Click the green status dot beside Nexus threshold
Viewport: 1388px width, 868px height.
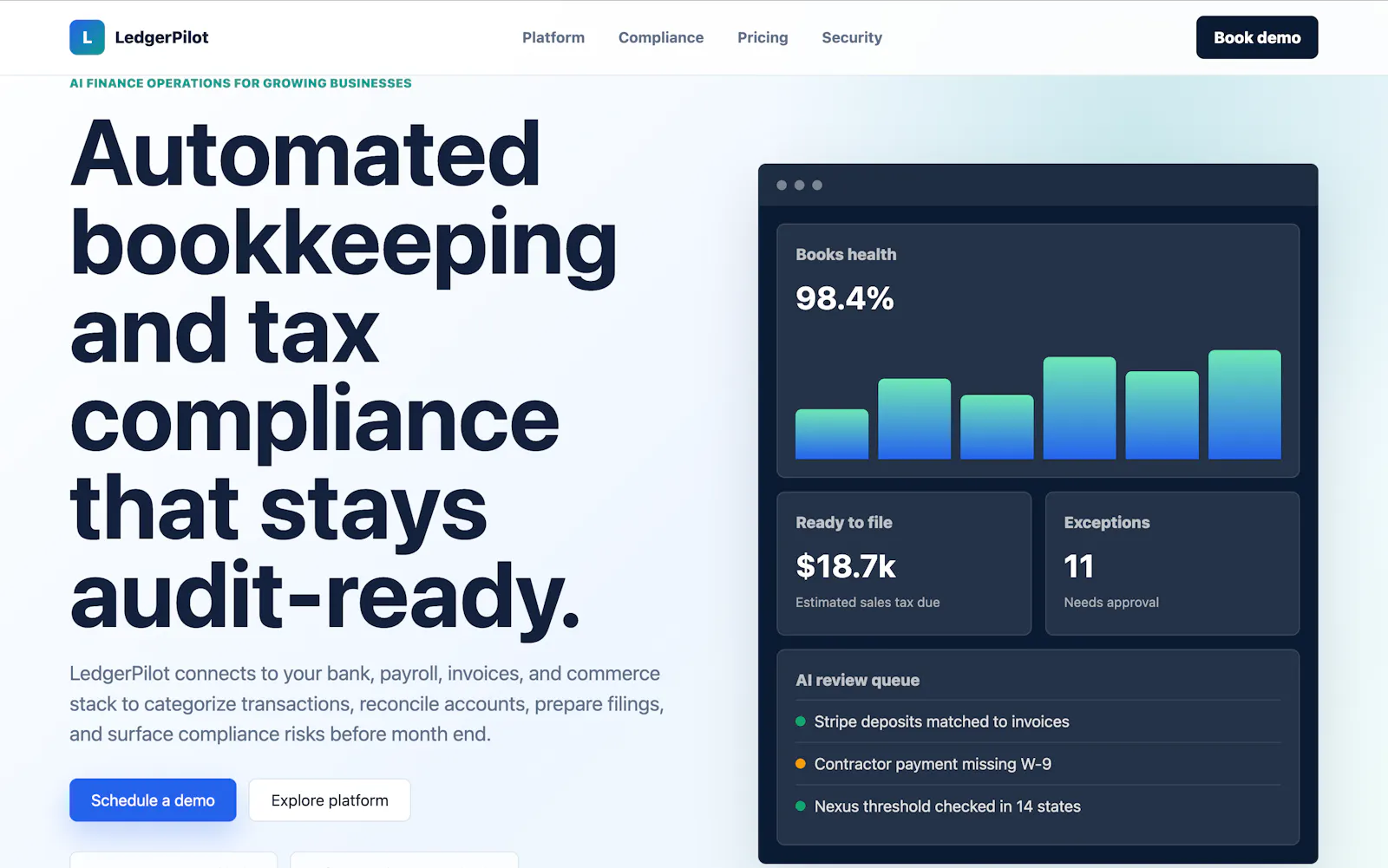801,806
